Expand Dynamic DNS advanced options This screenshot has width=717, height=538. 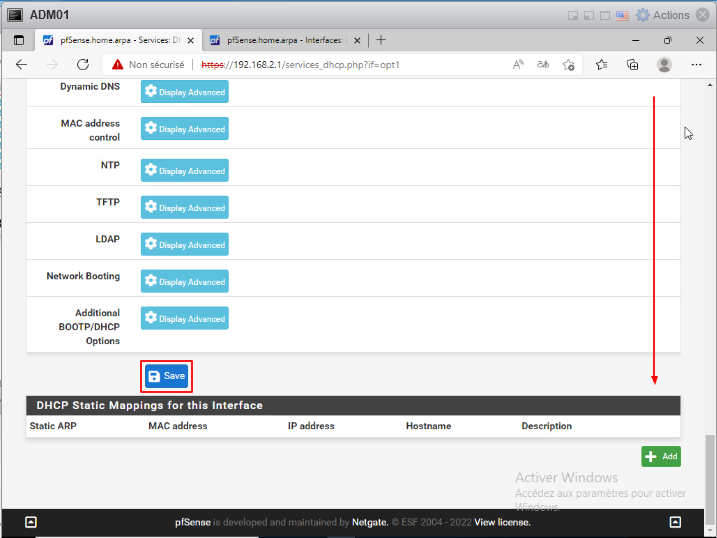[x=184, y=92]
